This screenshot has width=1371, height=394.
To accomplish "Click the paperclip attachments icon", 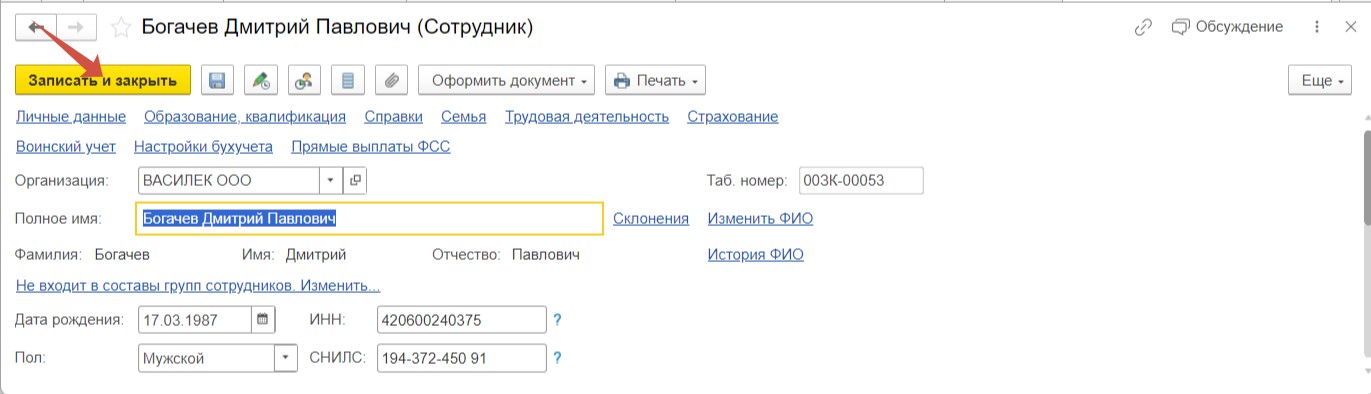I will click(x=392, y=80).
